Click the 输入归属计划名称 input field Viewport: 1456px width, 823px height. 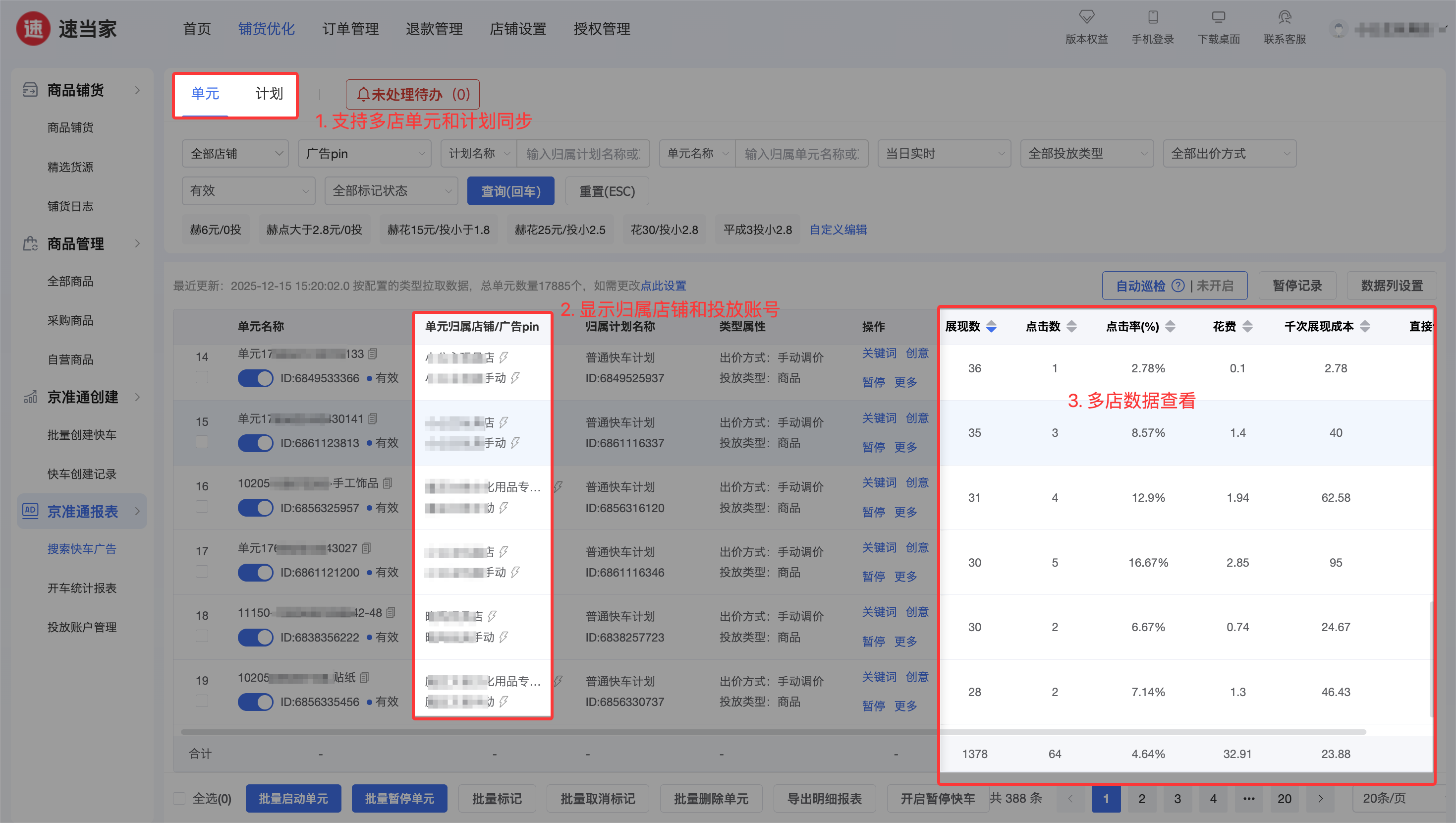(x=582, y=154)
